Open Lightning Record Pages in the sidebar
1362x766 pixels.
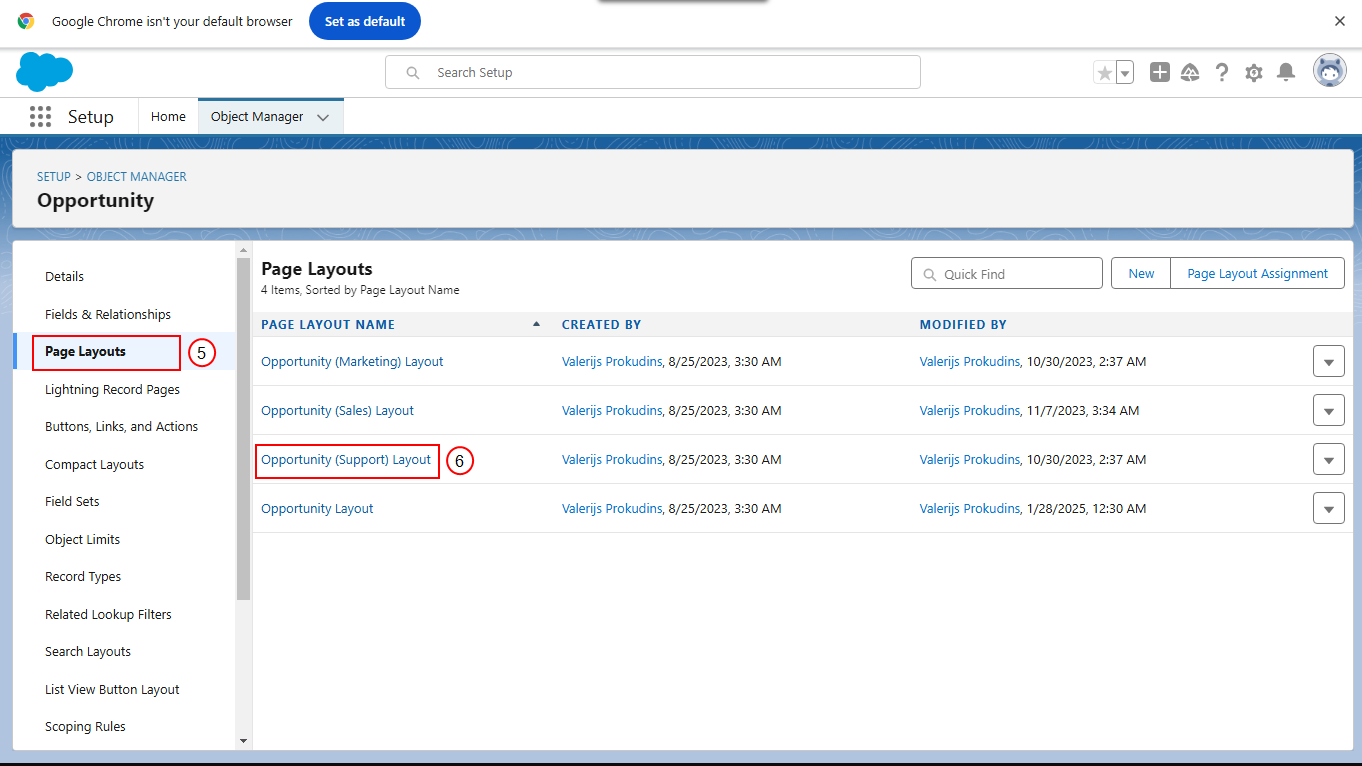click(112, 389)
